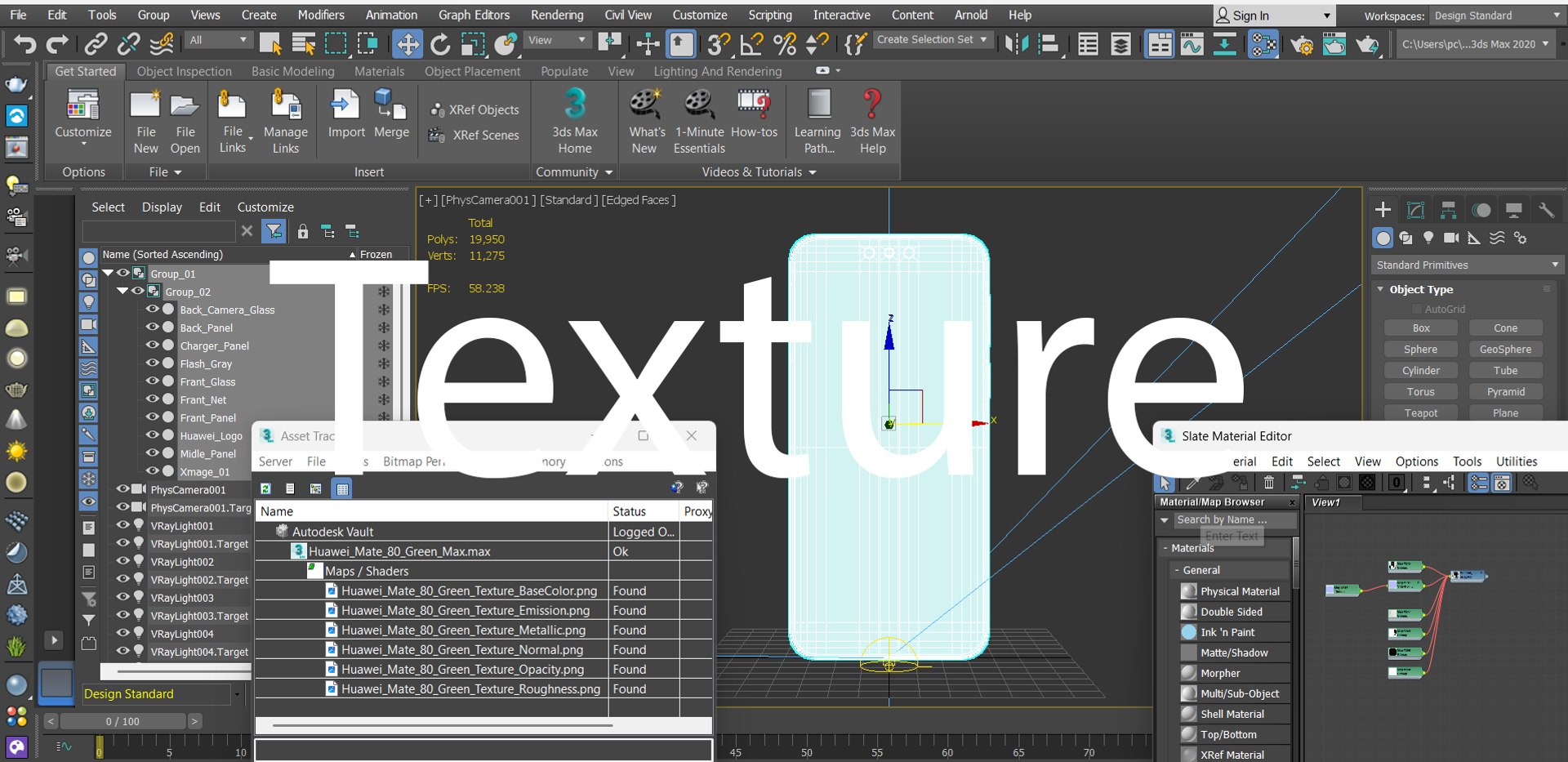Click the Redo arrow icon
The width and height of the screenshot is (1568, 762).
(57, 43)
